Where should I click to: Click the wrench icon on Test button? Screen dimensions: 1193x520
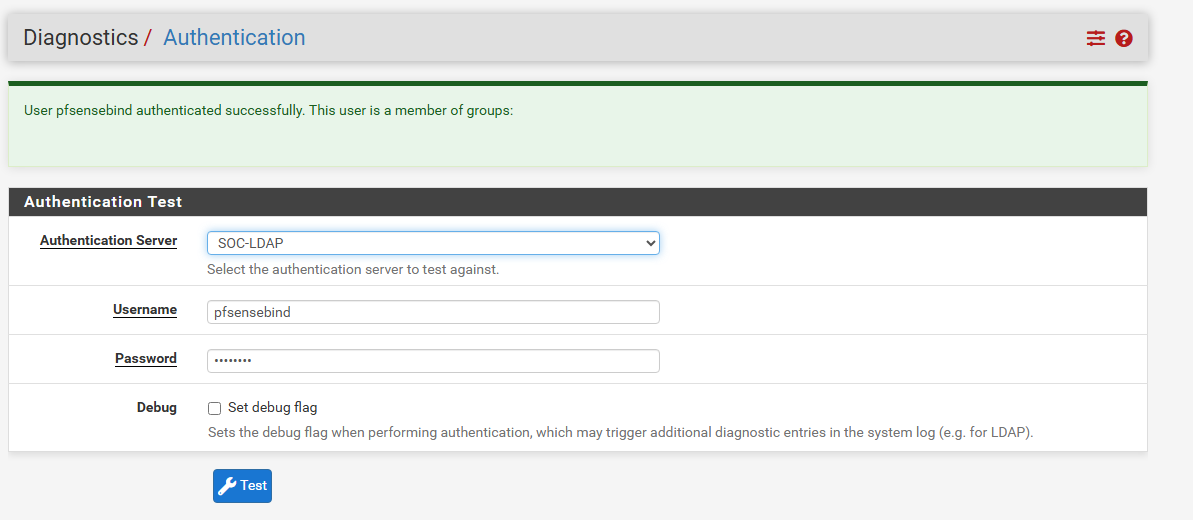point(227,486)
